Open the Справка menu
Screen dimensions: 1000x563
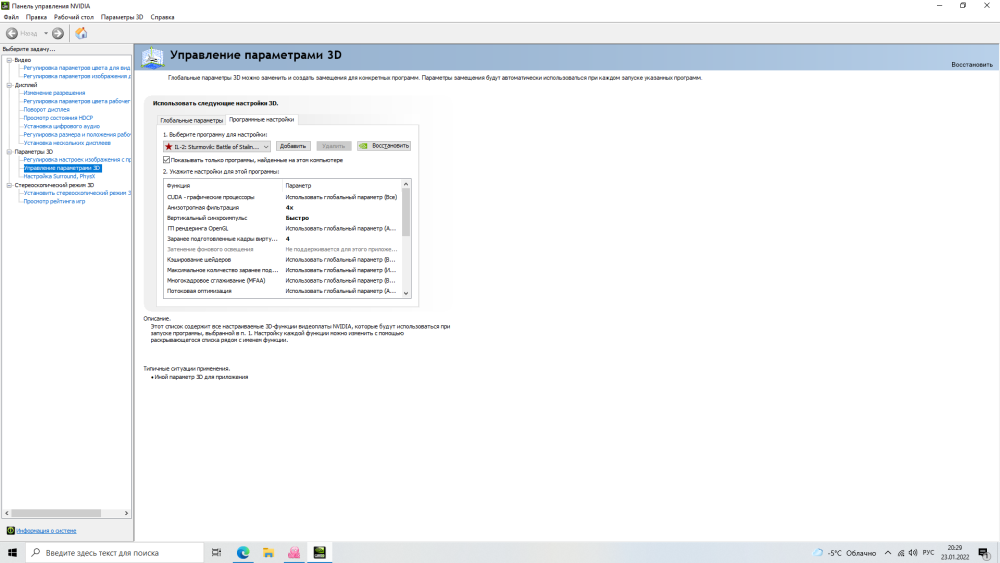click(x=163, y=17)
